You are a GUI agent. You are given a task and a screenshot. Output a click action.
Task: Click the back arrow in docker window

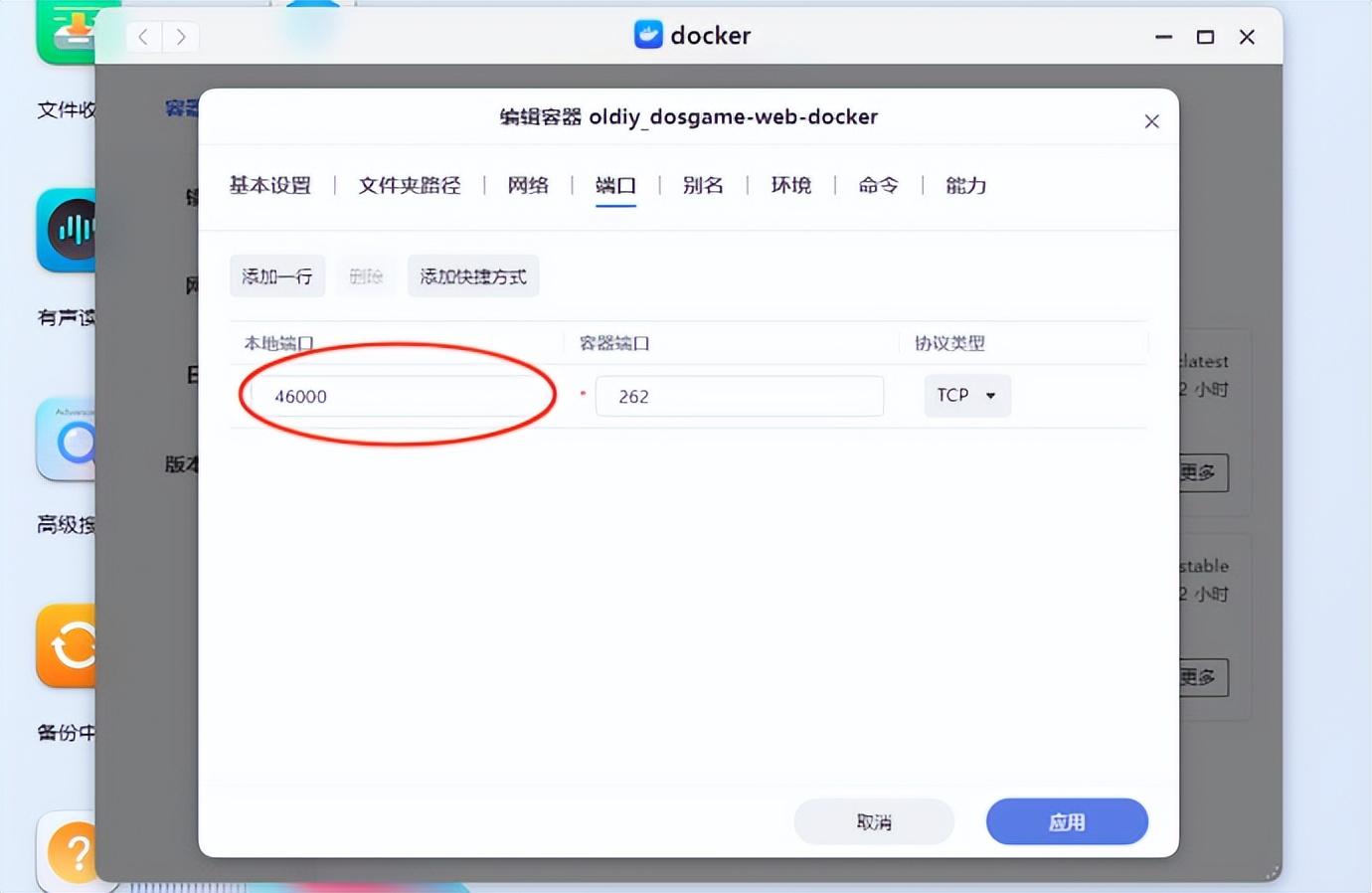point(143,37)
